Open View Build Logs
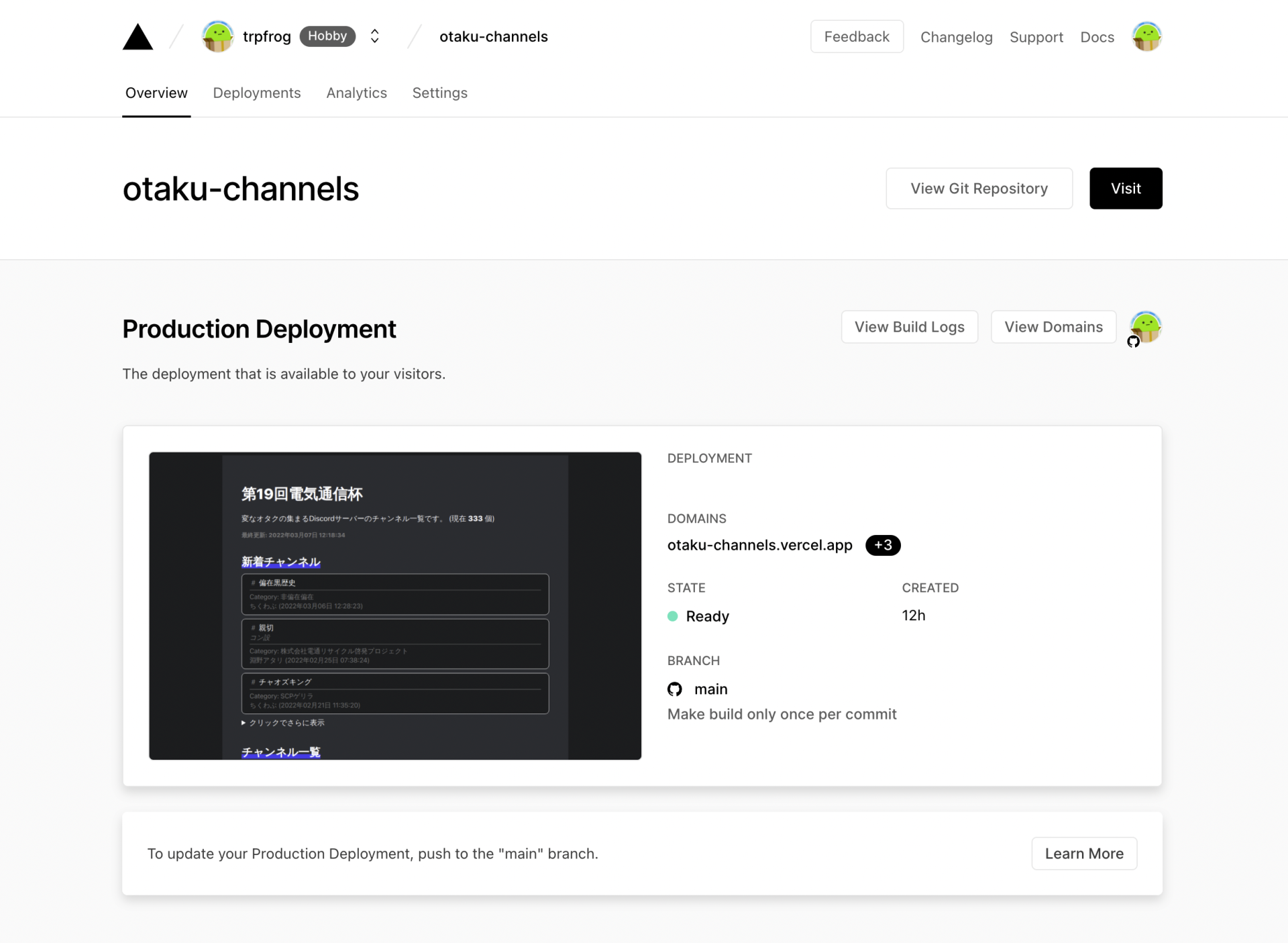 909,327
